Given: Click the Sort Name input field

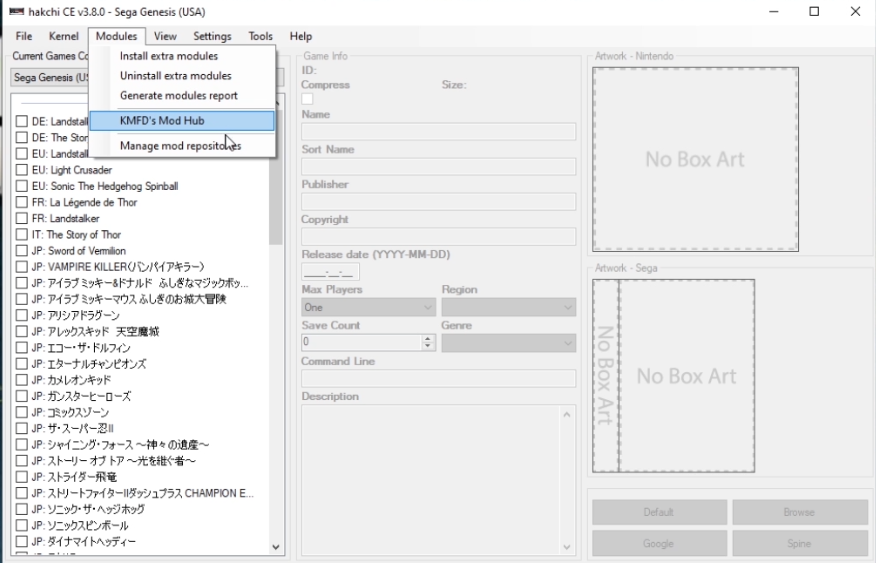Looking at the screenshot, I should 439,166.
